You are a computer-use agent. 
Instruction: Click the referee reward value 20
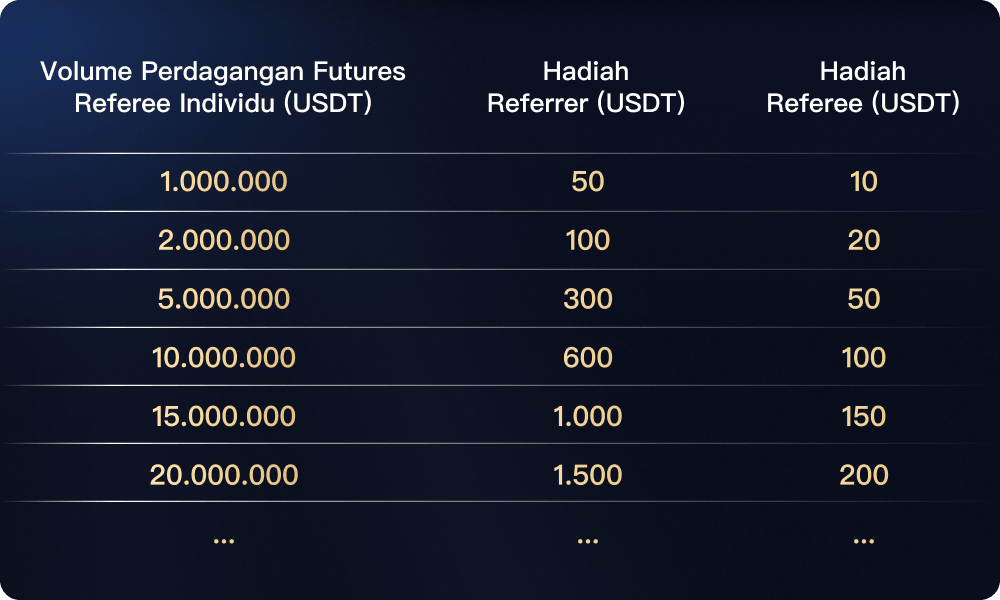863,241
